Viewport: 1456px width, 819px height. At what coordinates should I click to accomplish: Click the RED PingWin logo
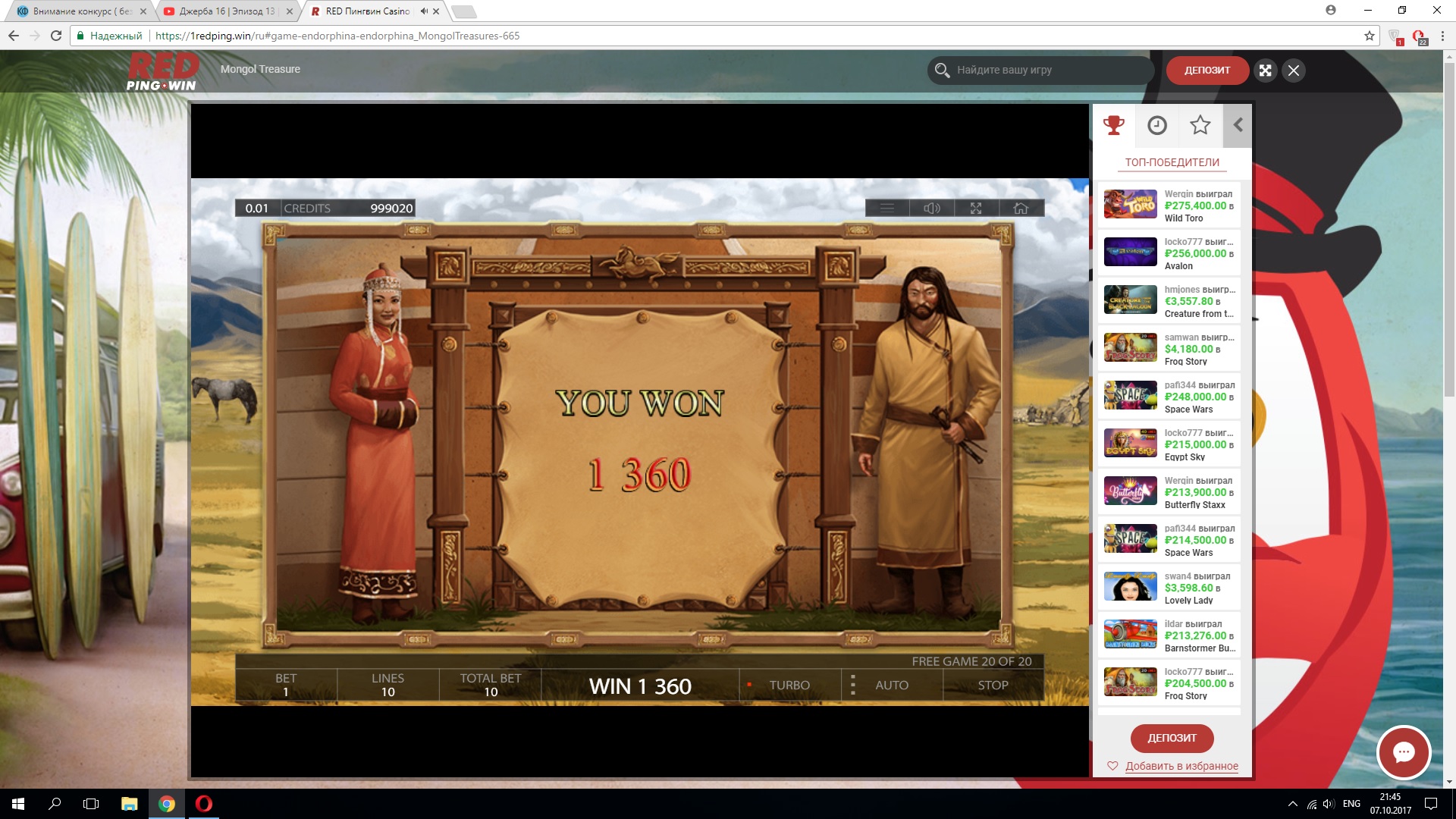click(162, 73)
